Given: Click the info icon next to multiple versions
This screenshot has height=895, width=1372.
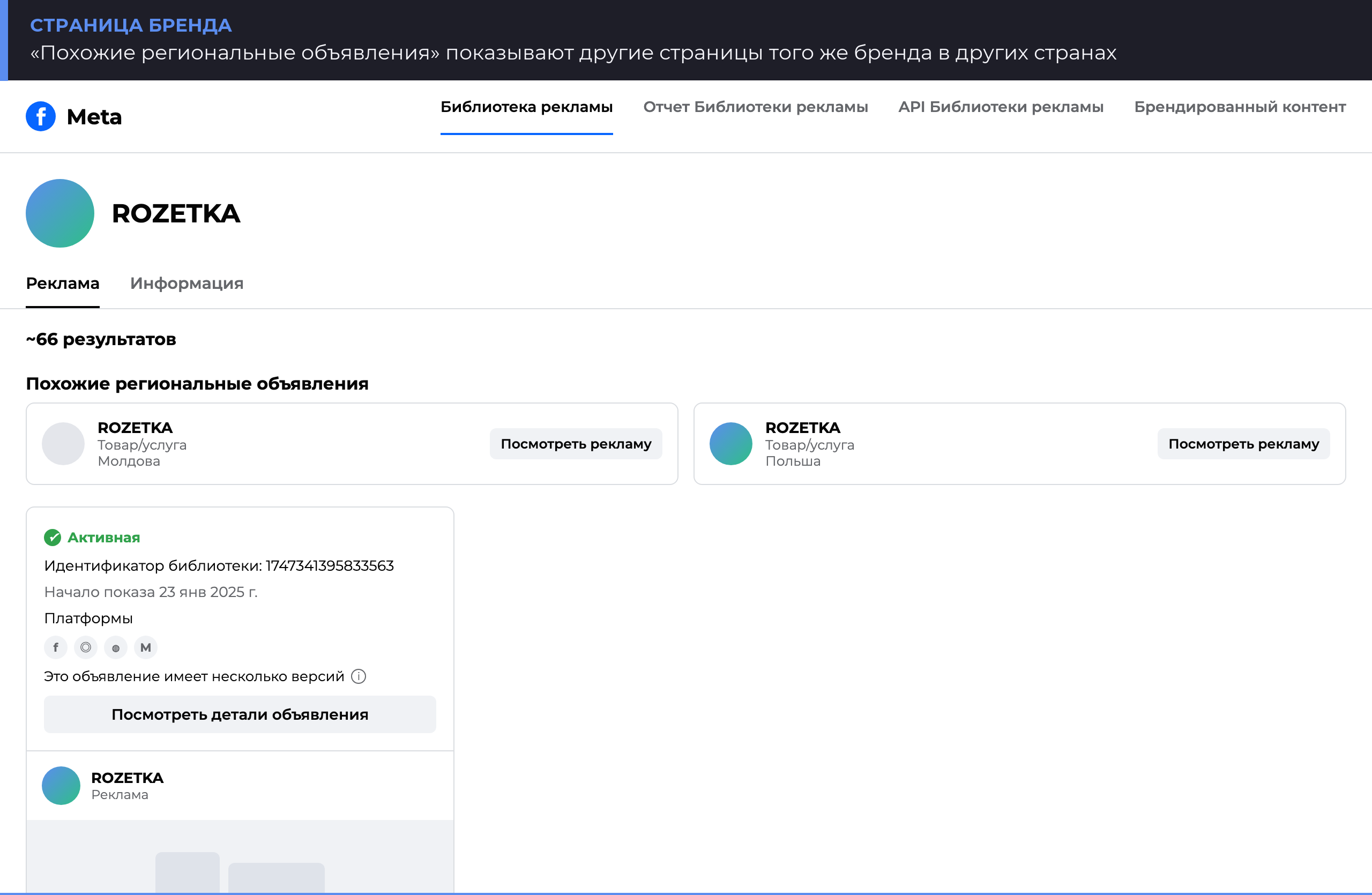Looking at the screenshot, I should coord(359,676).
